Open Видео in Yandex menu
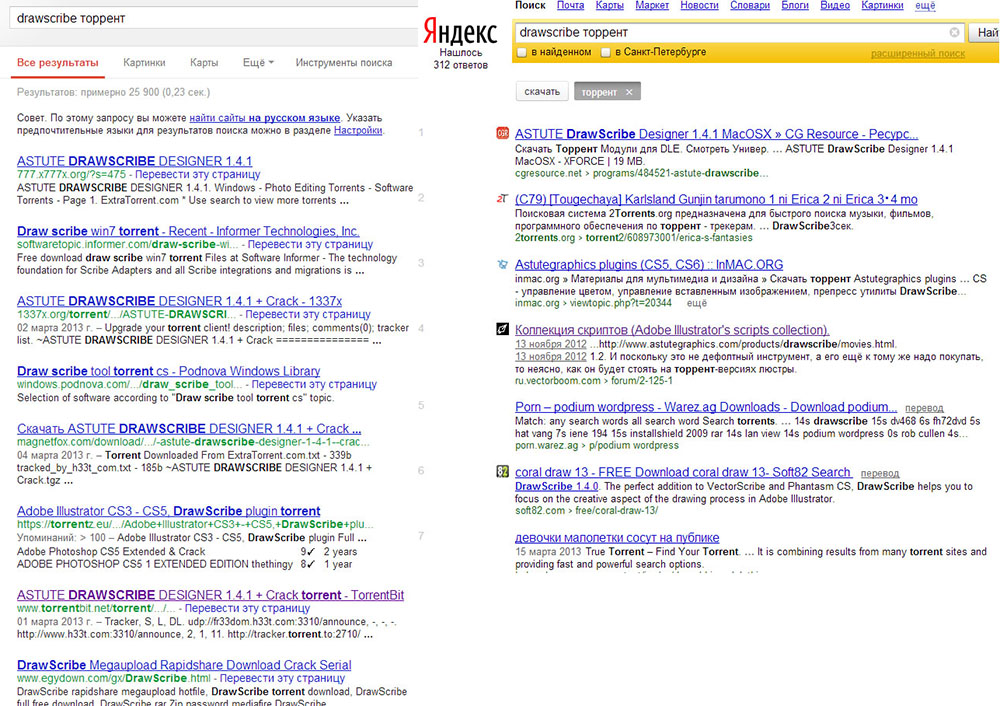1000x706 pixels. (x=835, y=6)
